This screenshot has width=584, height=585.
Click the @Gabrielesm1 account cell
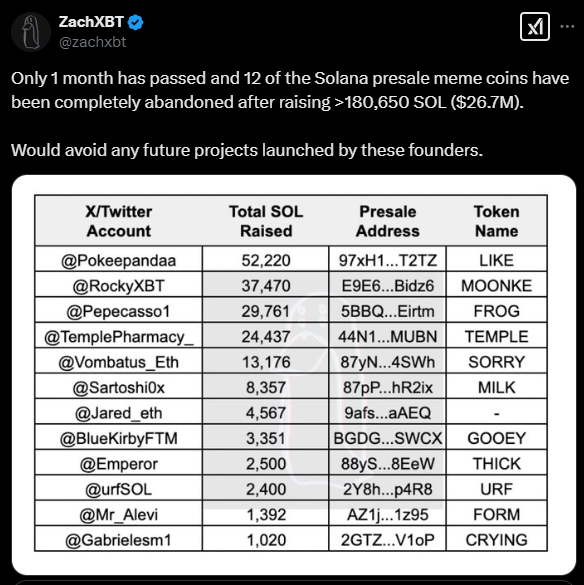tap(119, 539)
